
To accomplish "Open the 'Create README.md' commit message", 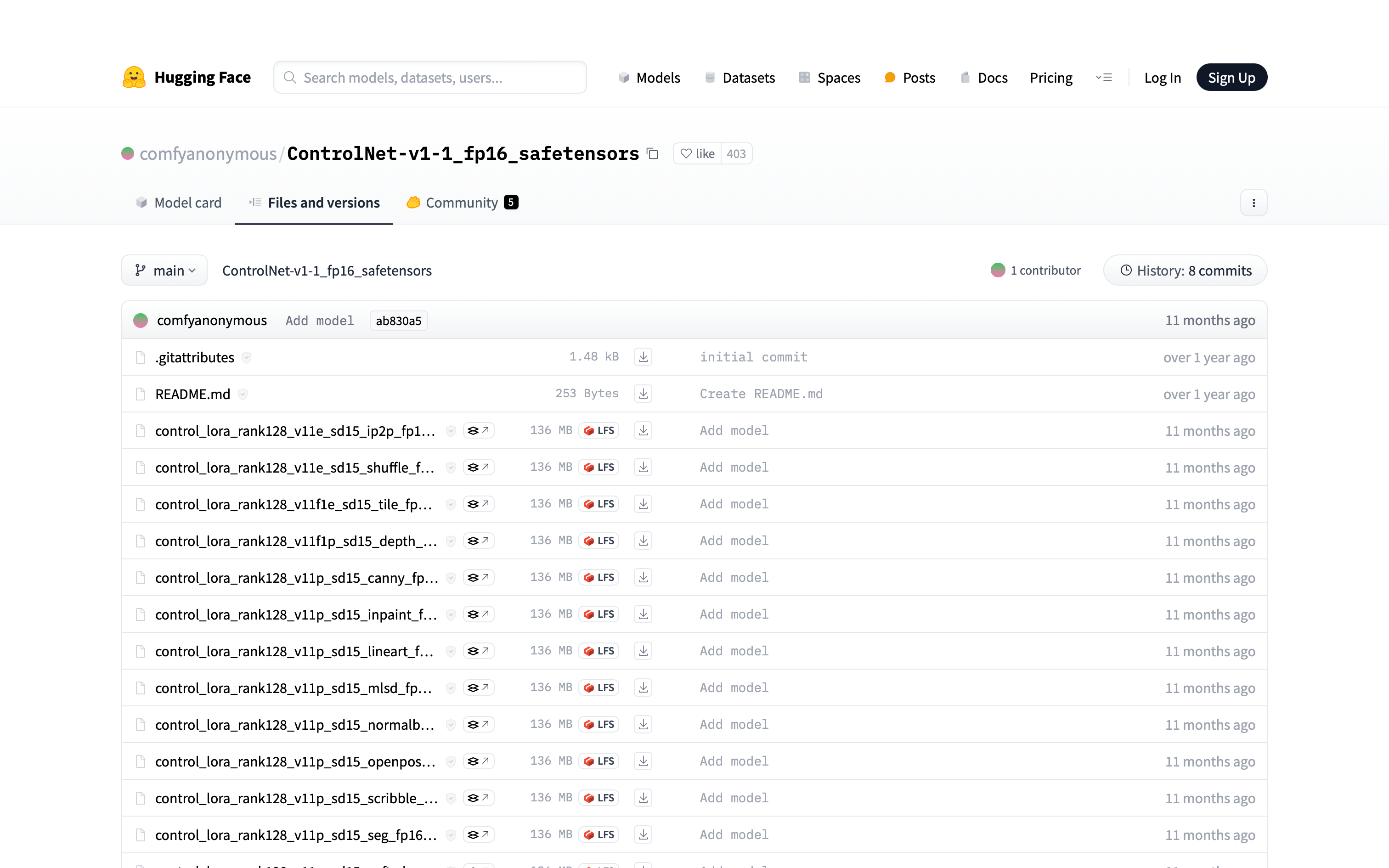I will coord(761,394).
